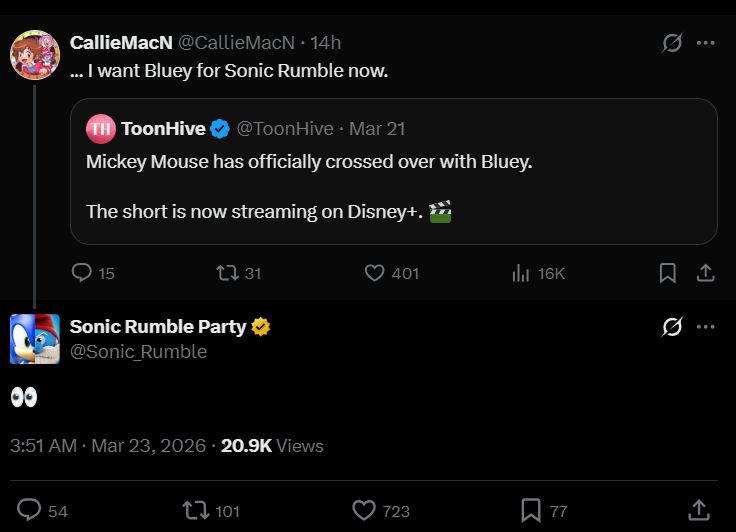
Task: Bookmark Sonic Rumble Party's post
Action: coord(531,510)
